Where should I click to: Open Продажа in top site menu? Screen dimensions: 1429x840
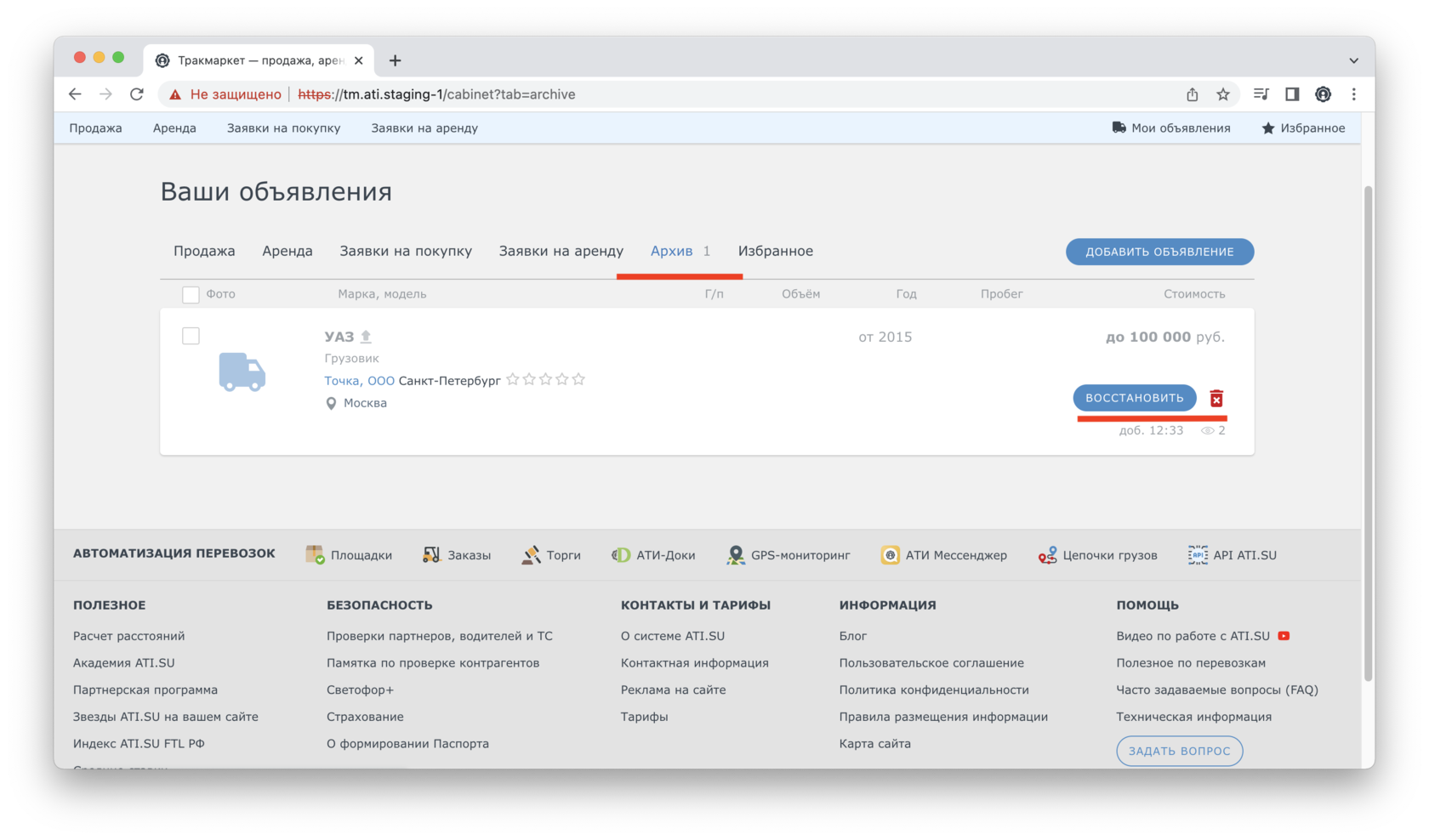point(95,128)
